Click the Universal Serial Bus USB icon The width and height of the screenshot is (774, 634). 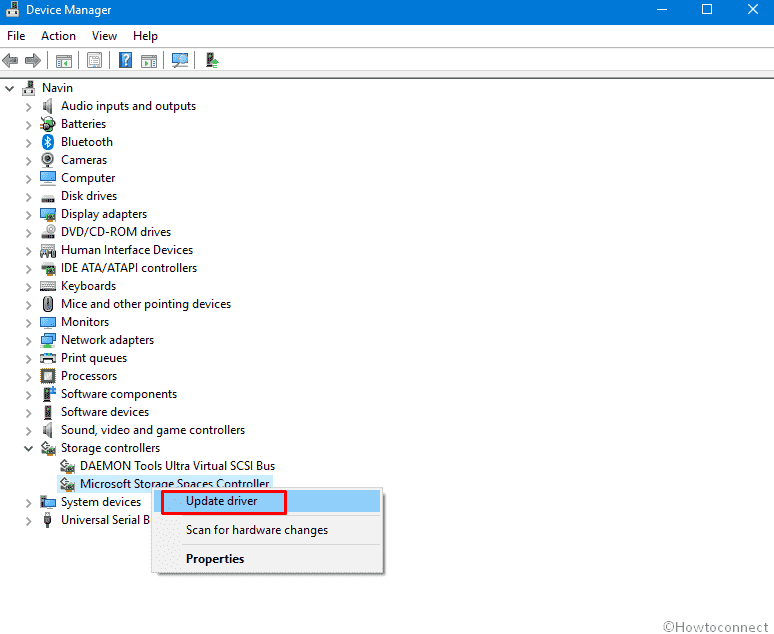pyautogui.click(x=47, y=520)
